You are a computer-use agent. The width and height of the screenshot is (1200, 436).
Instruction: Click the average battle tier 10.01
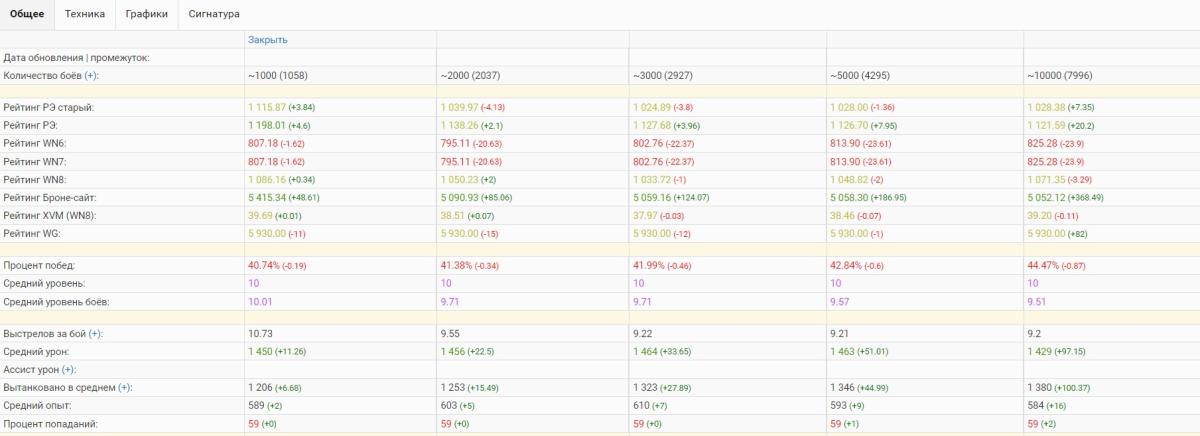pyautogui.click(x=260, y=302)
